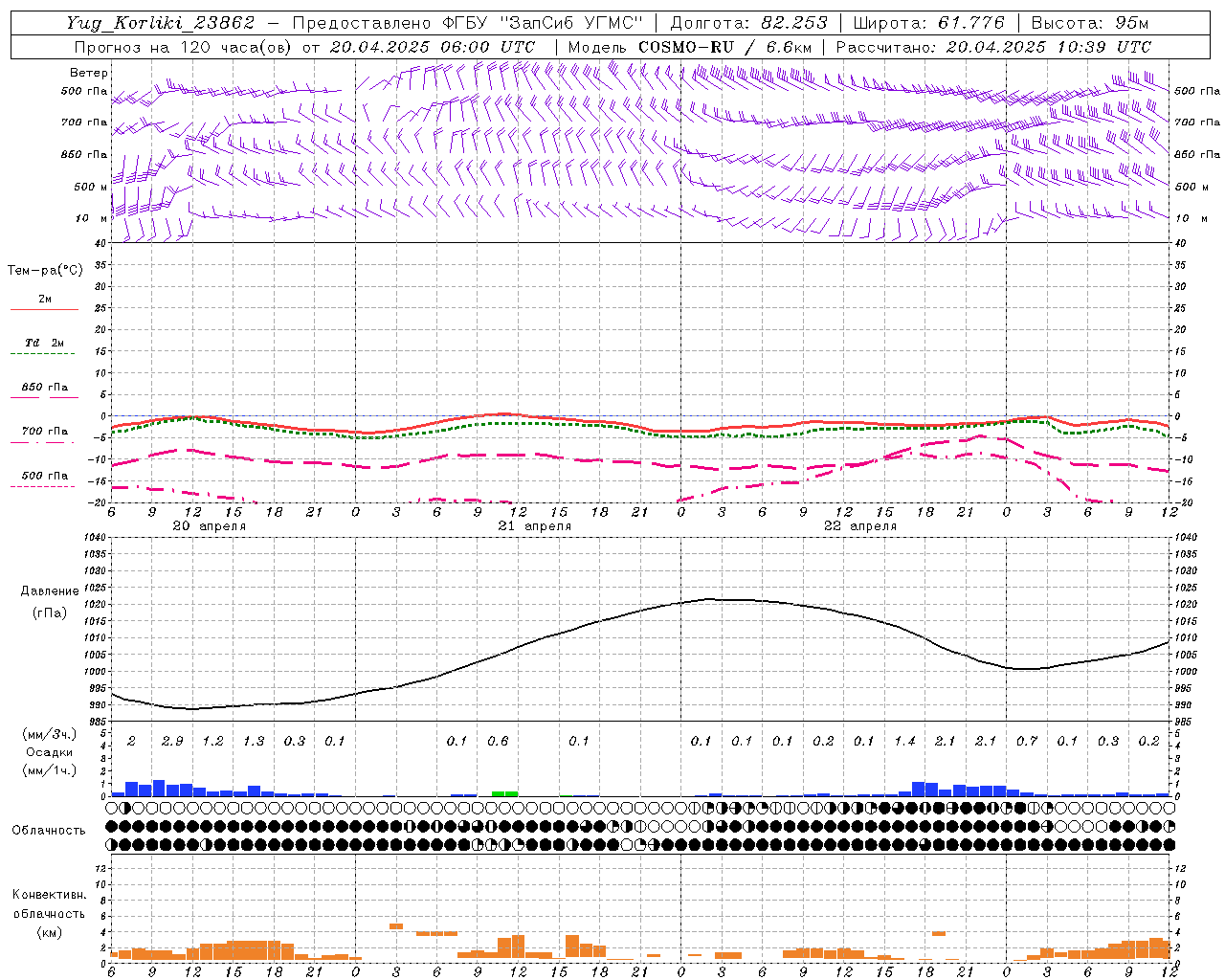The image size is (1225, 980).
Task: Click the 2.9 precipitation value
Action: tap(172, 742)
